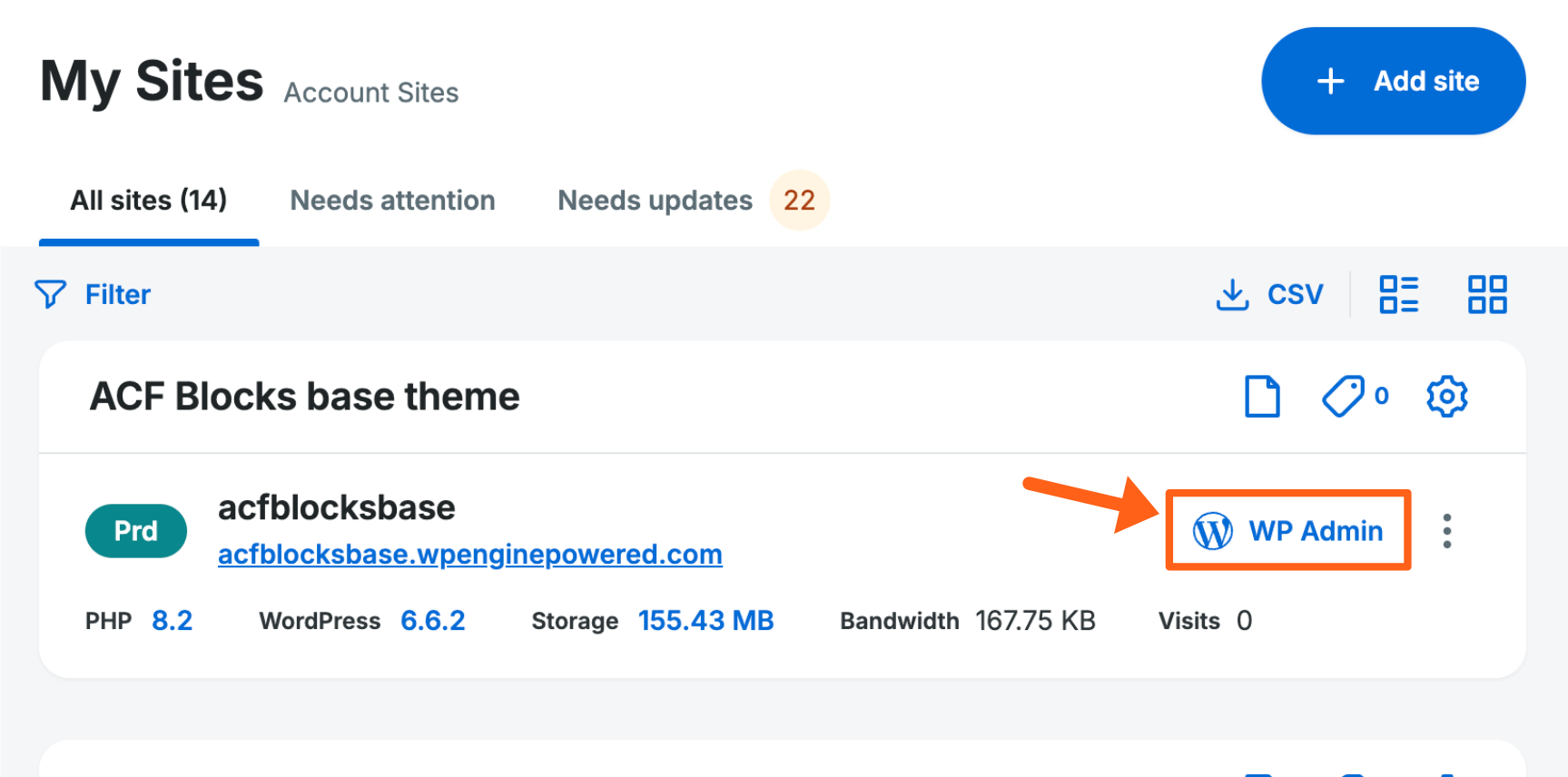
Task: Open notes for ACF Blocks base theme
Action: (x=1262, y=396)
